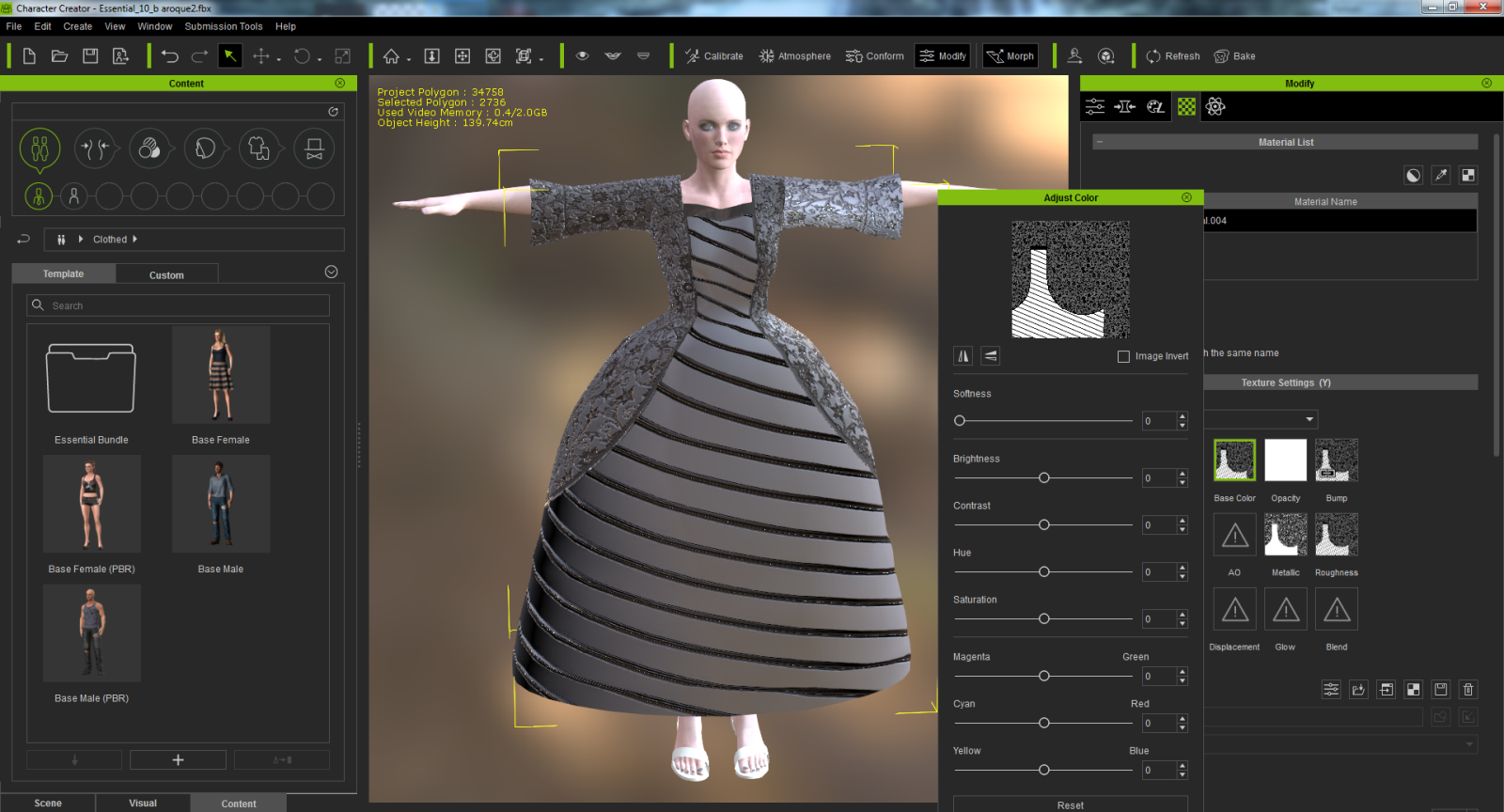This screenshot has height=812, width=1504.
Task: Open the Create menu
Action: tap(78, 26)
